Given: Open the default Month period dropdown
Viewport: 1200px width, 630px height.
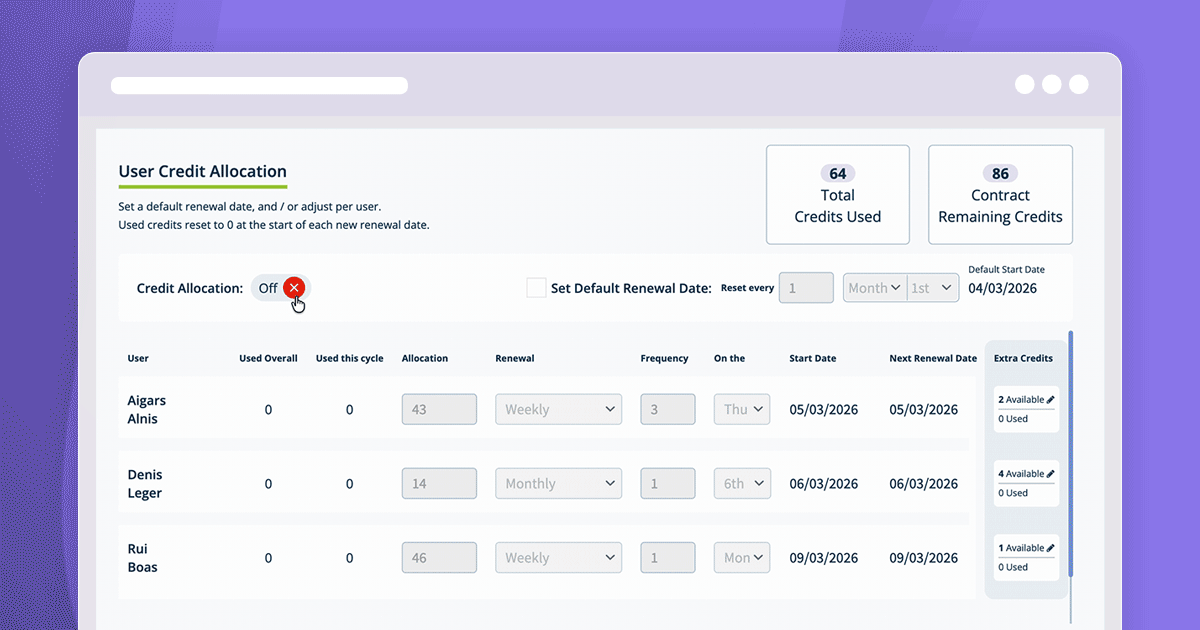Looking at the screenshot, I should pos(874,288).
